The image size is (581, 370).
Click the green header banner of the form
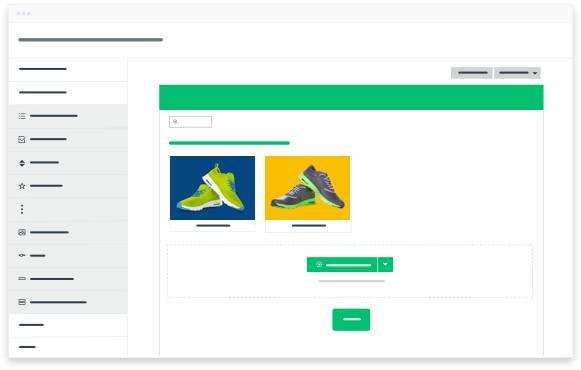tap(351, 97)
